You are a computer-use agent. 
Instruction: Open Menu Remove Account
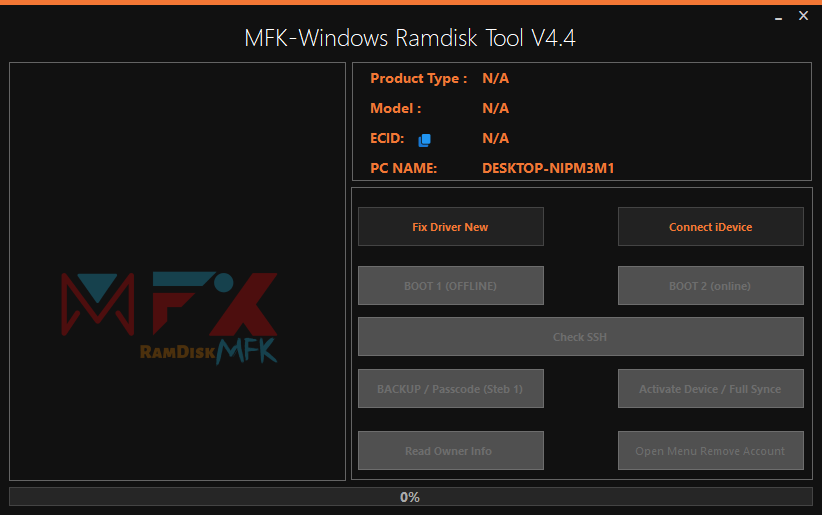(x=710, y=450)
